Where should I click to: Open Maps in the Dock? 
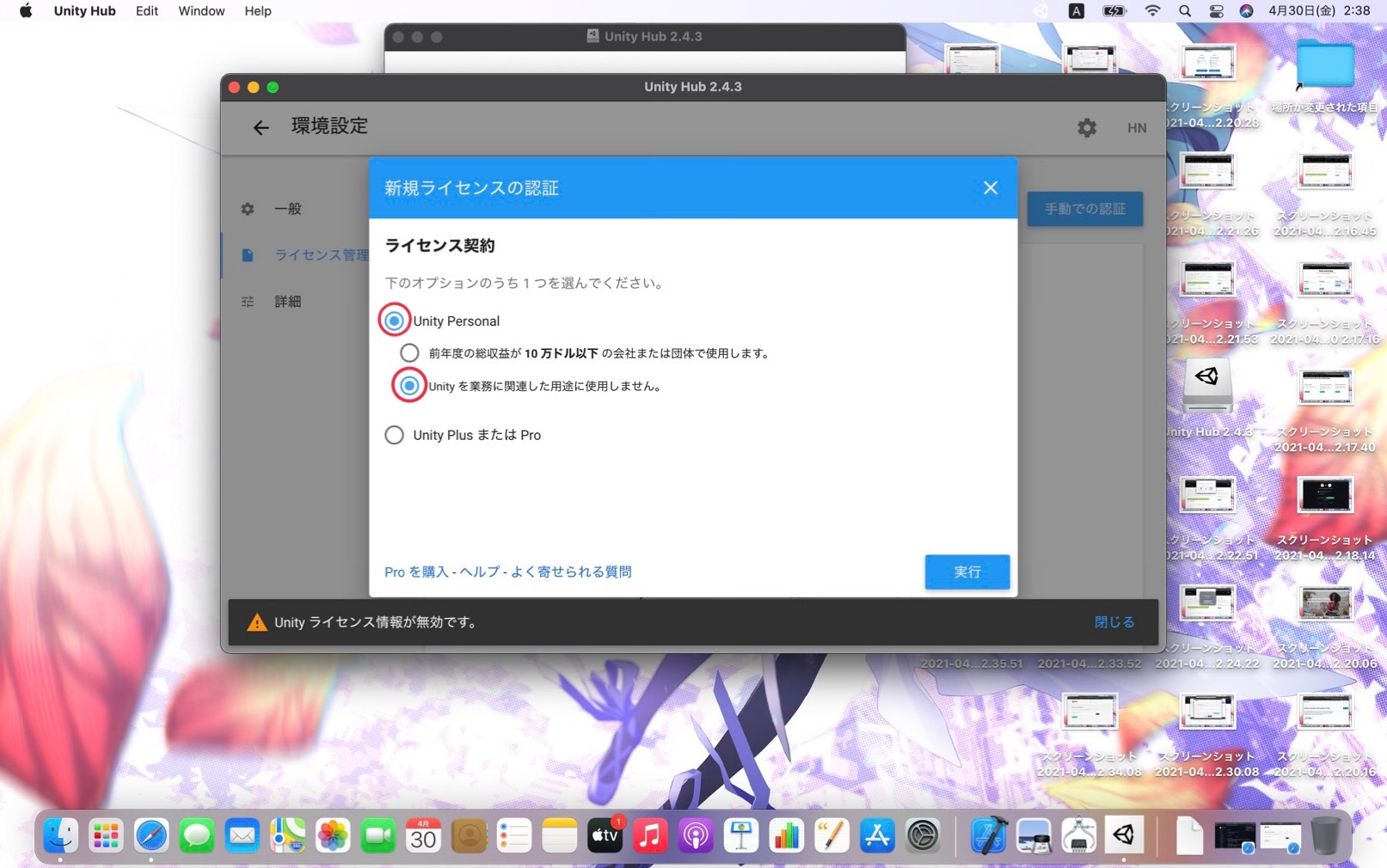tap(287, 835)
